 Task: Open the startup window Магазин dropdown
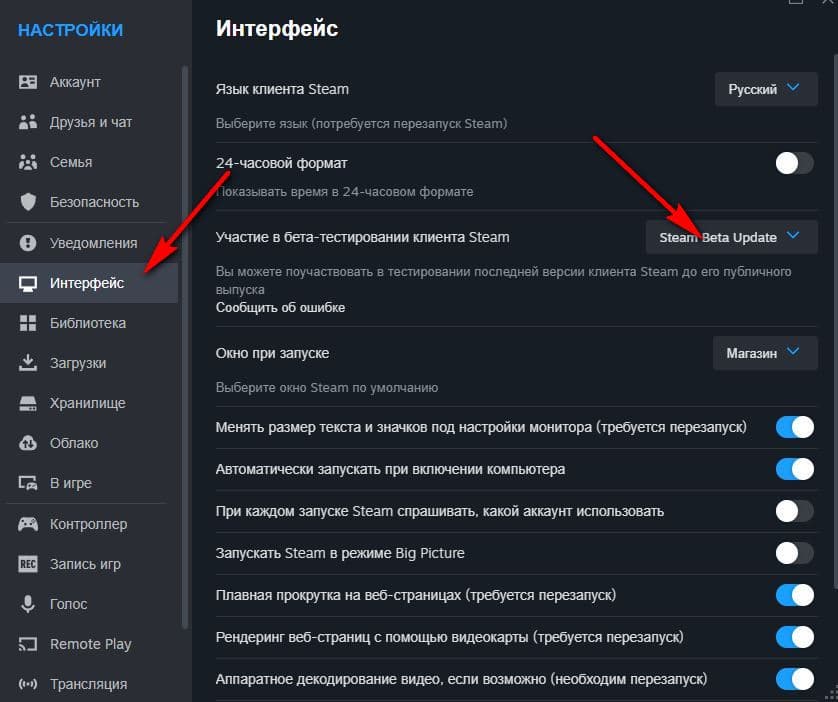point(764,353)
